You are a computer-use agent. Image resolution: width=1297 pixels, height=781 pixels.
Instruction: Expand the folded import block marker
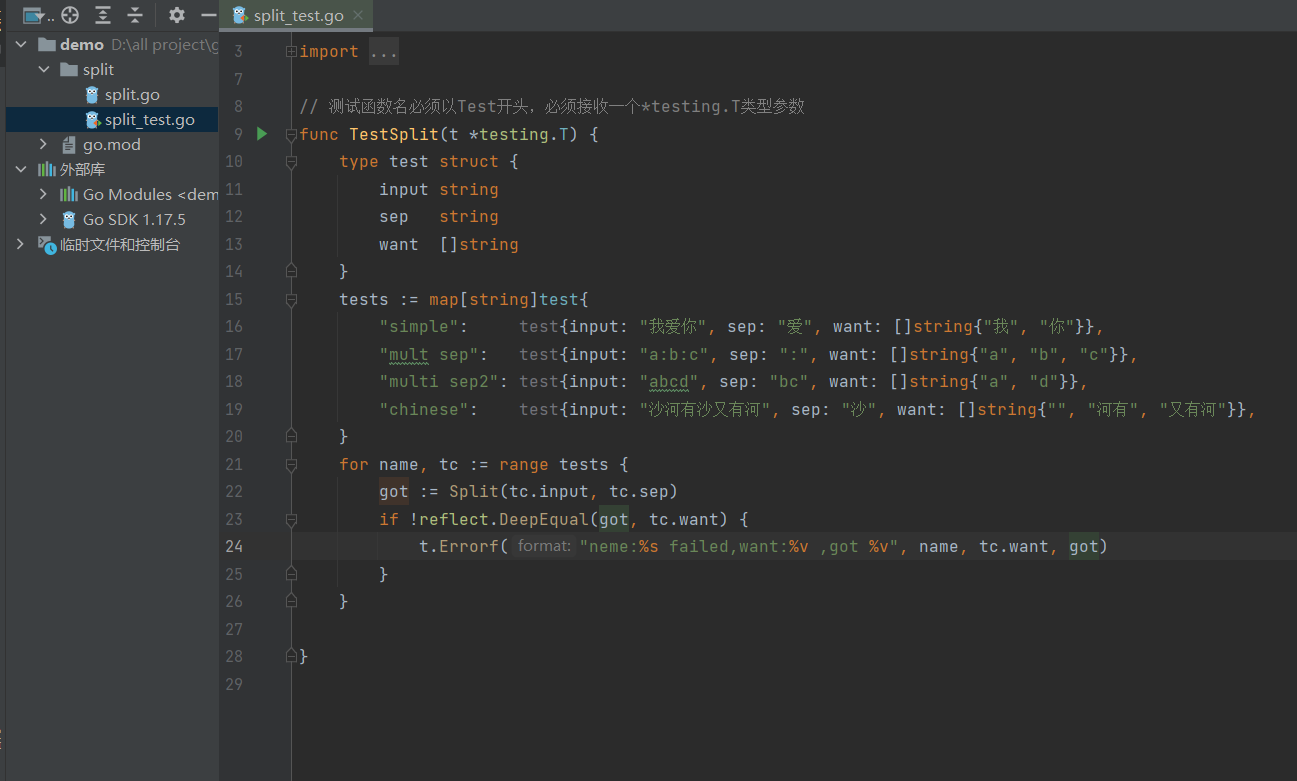[x=291, y=51]
